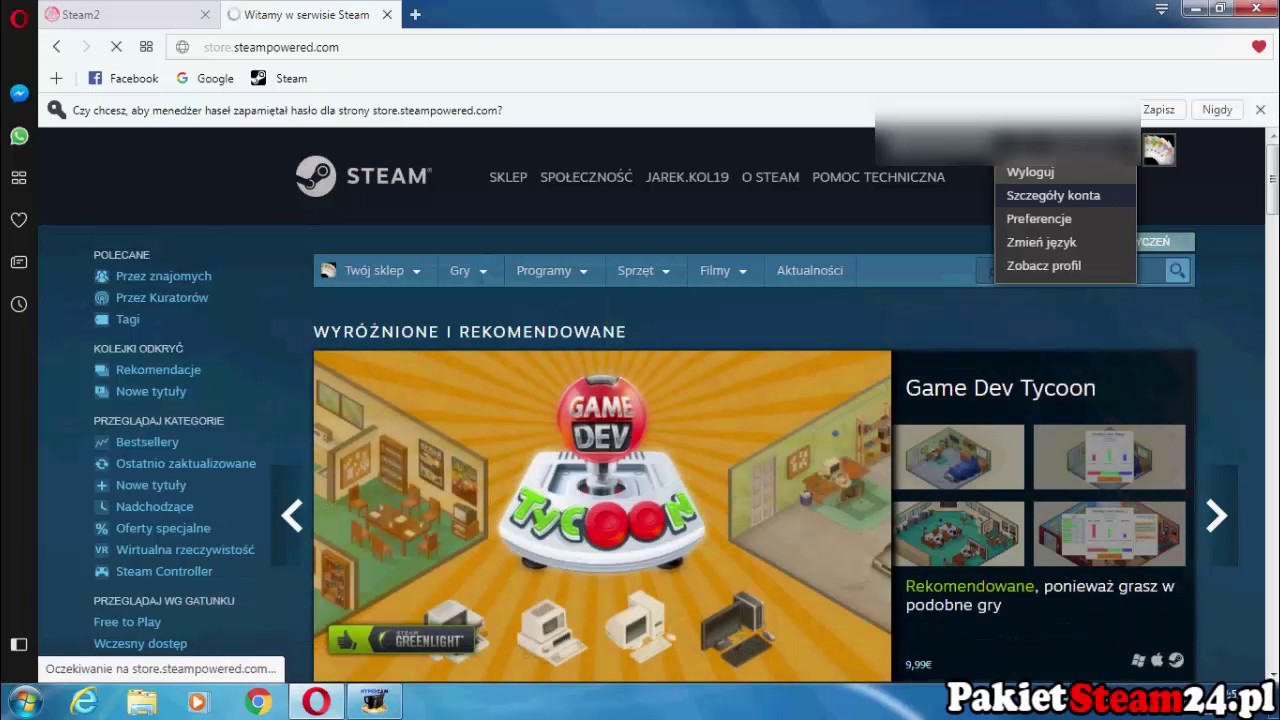Open Internet Explorer from the taskbar

(84, 702)
